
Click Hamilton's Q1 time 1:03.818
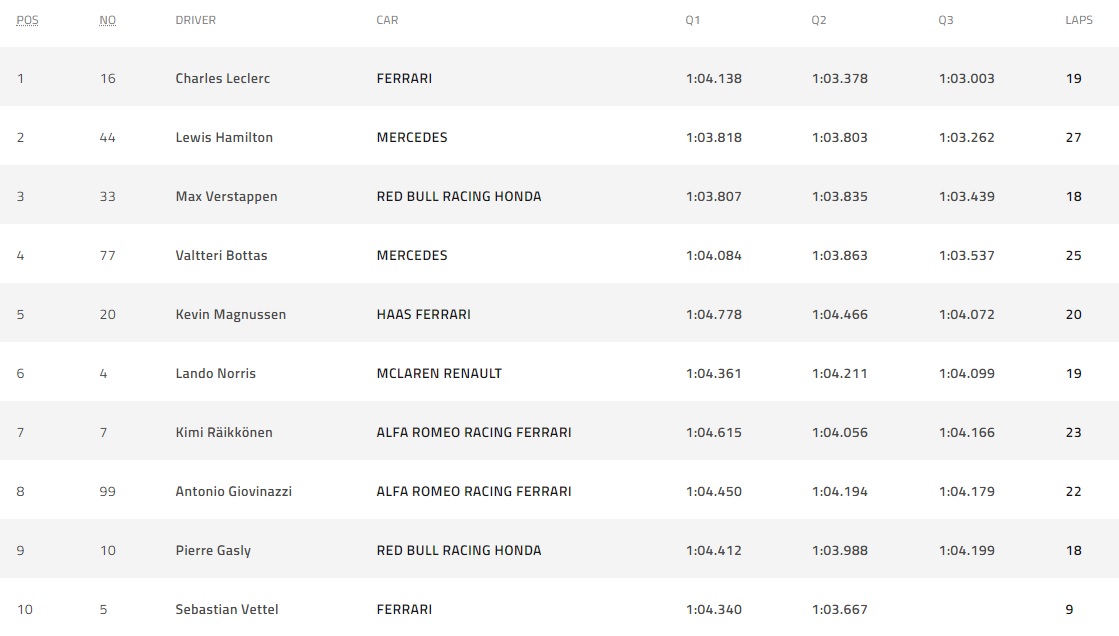coord(714,137)
